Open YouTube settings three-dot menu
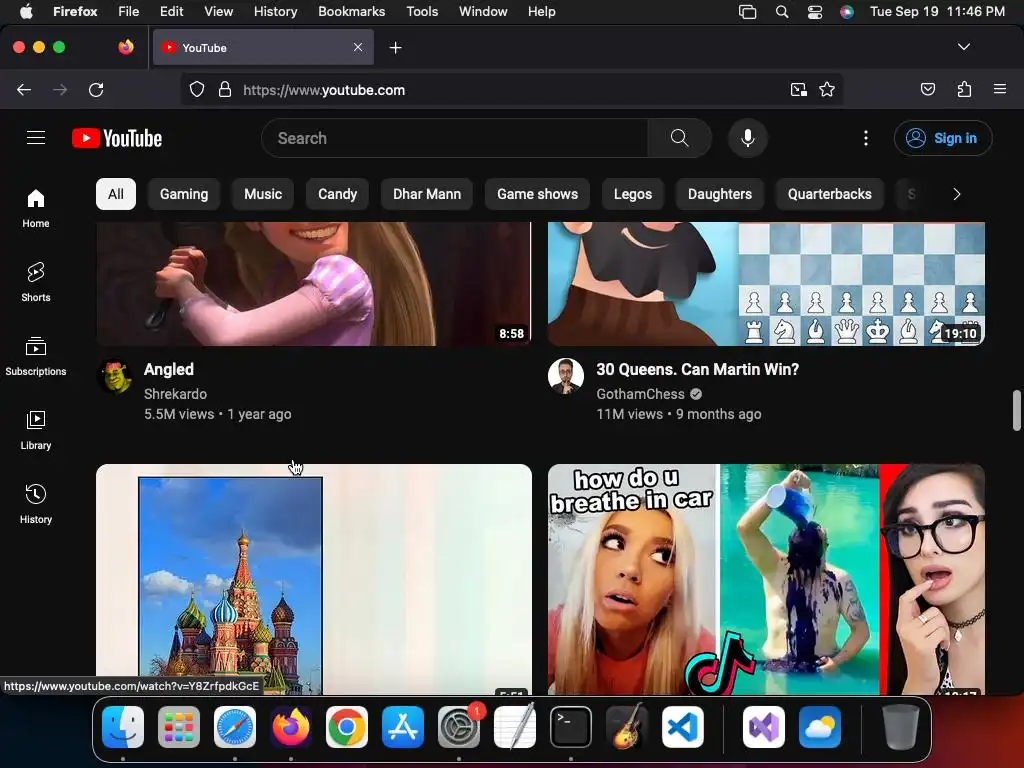The width and height of the screenshot is (1024, 768). (x=866, y=138)
